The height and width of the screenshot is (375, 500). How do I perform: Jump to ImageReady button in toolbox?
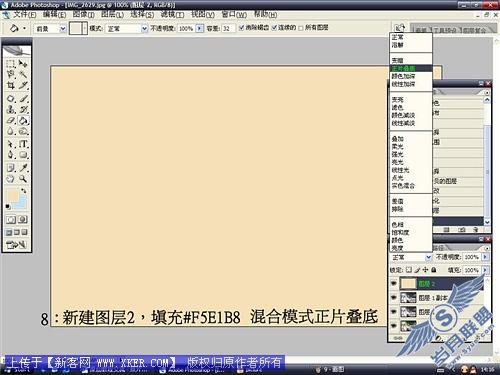tap(16, 245)
